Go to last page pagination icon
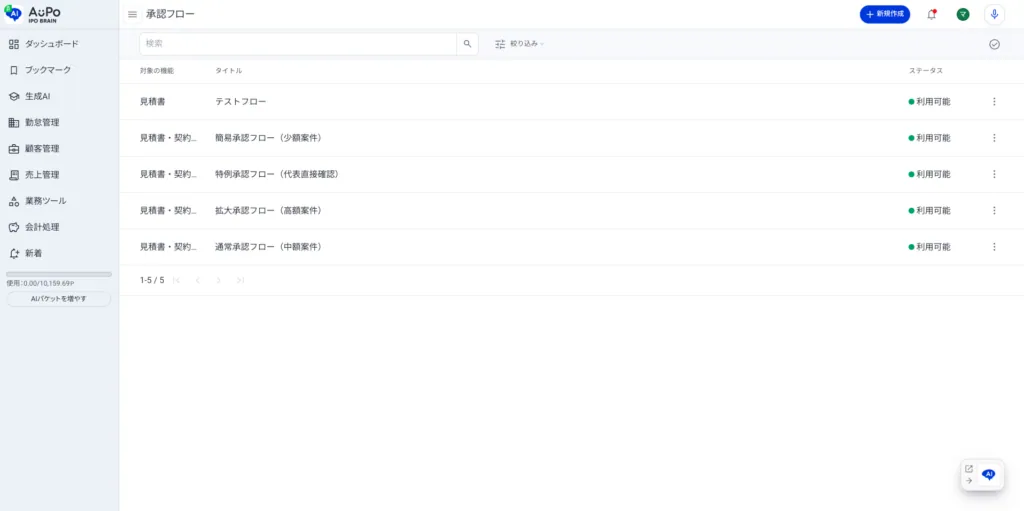1024x511 pixels. [x=240, y=280]
